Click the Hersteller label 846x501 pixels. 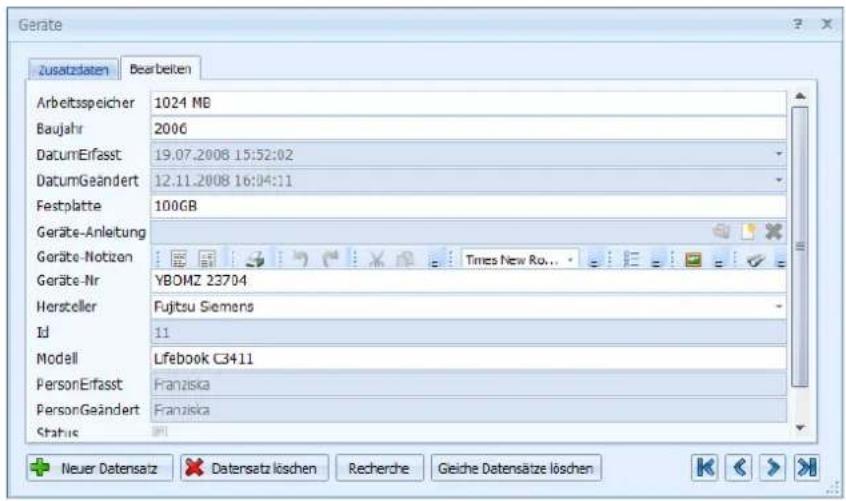tap(66, 307)
